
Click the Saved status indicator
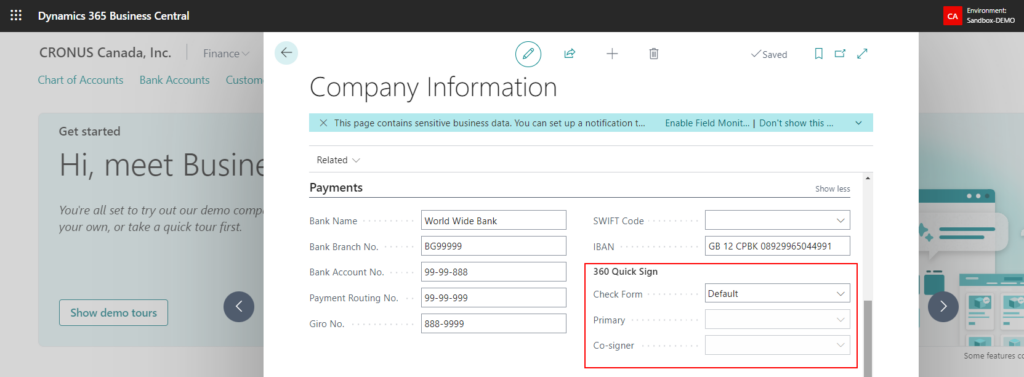(x=769, y=54)
